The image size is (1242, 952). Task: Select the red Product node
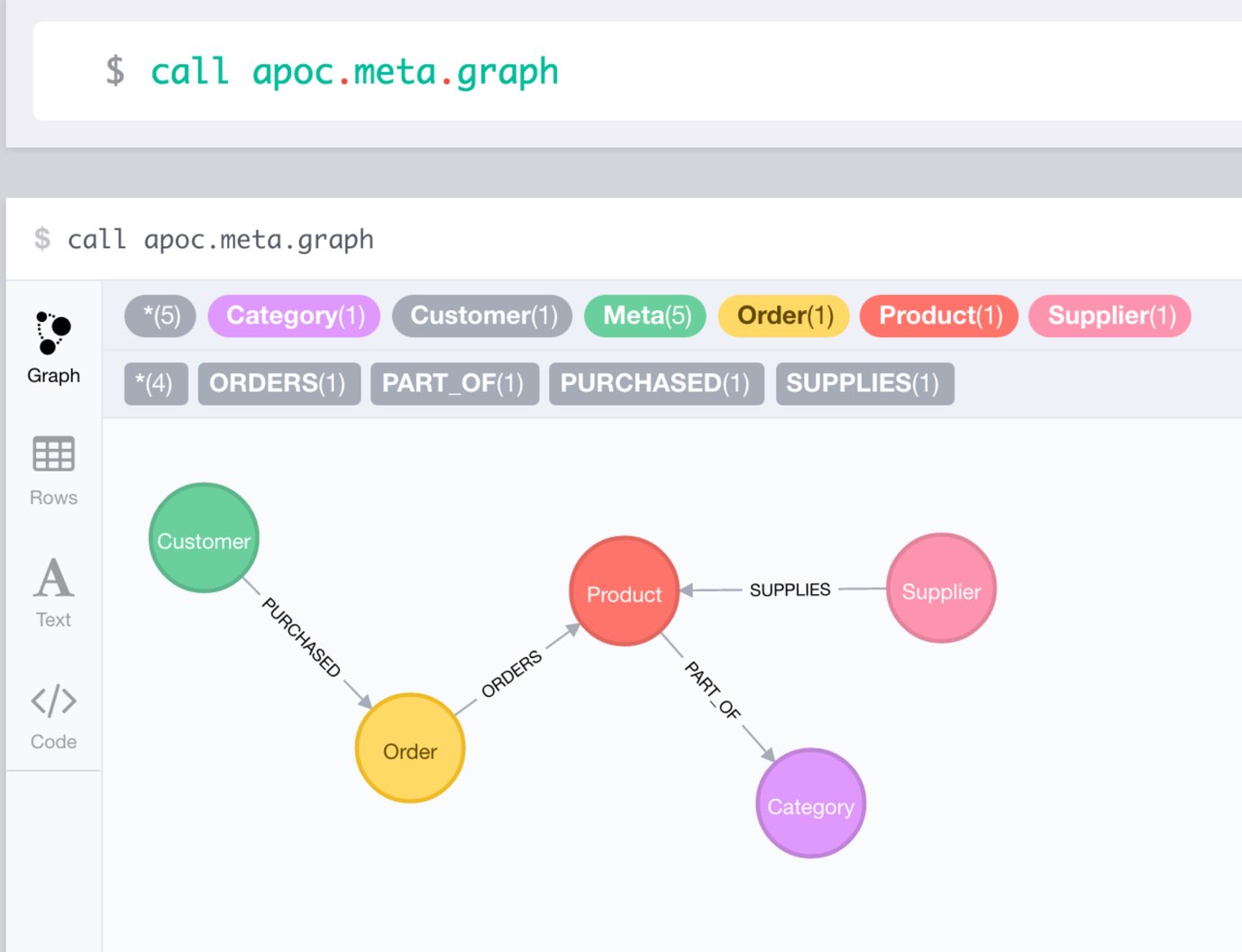624,593
